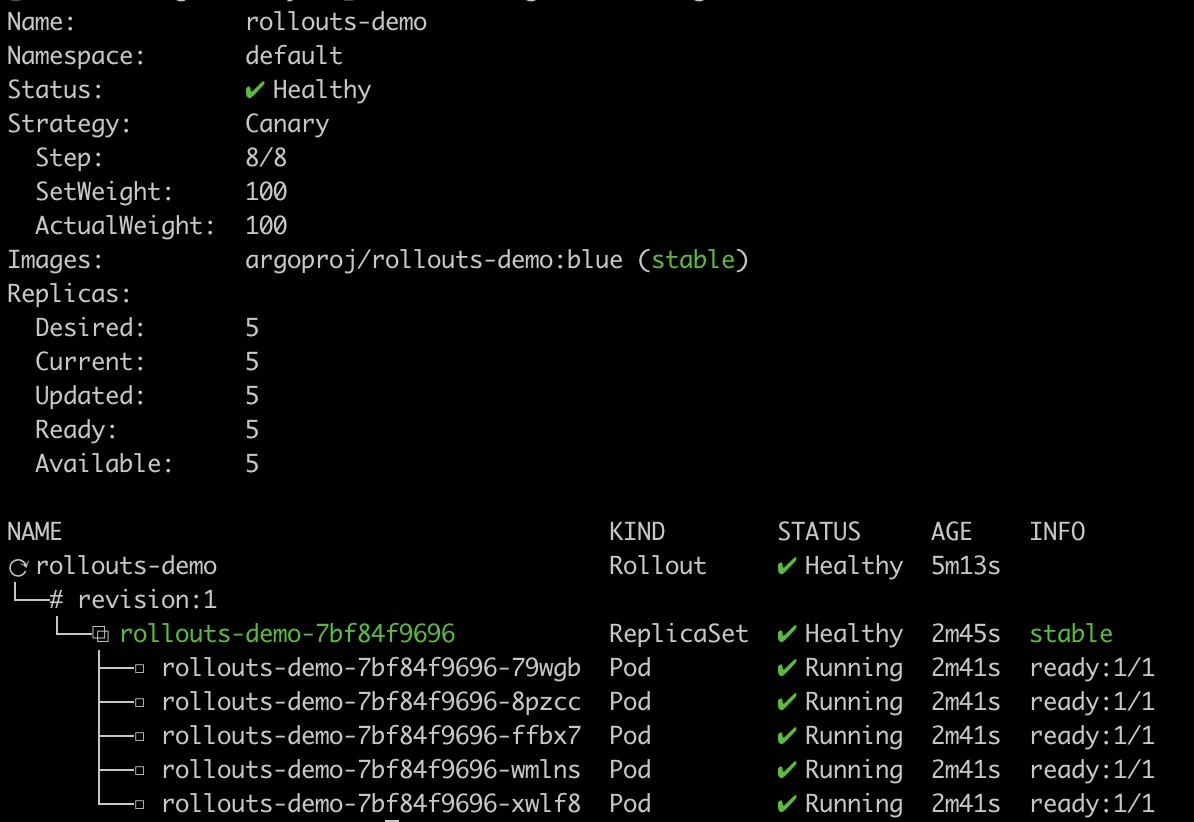Click the Rollout row Healthy checkmark
The image size is (1194, 822).
[787, 566]
